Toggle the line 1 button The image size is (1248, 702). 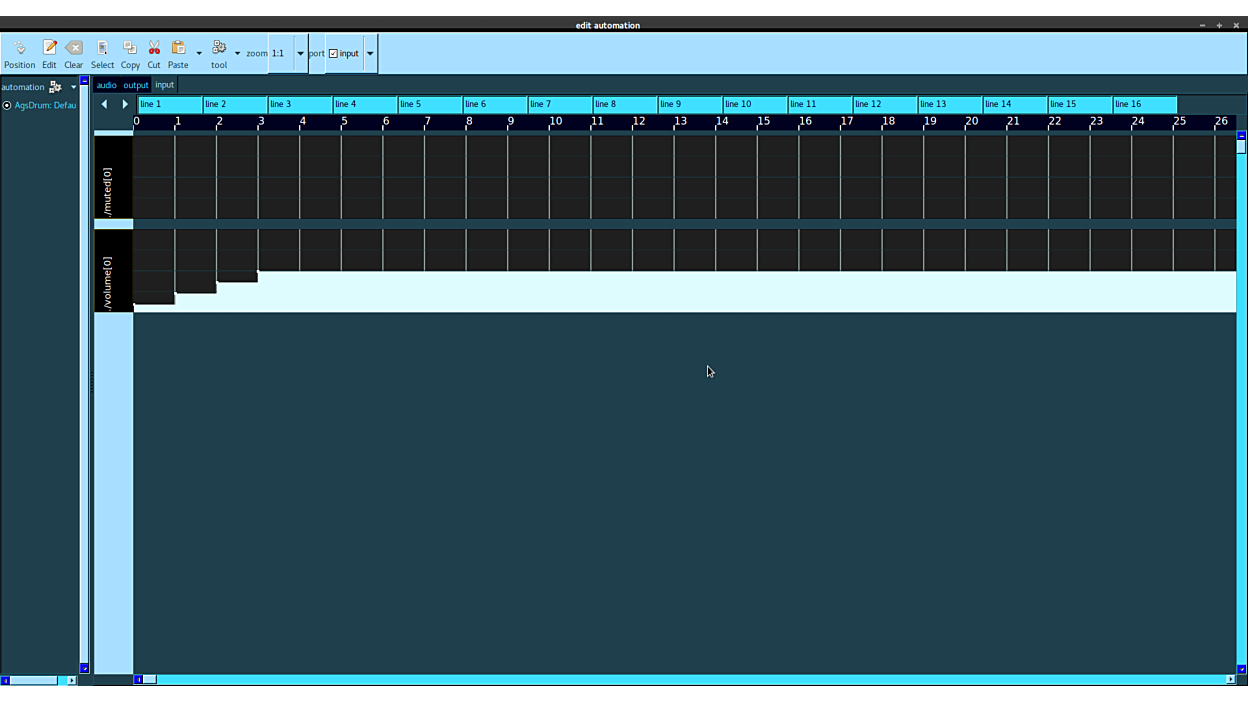(169, 104)
